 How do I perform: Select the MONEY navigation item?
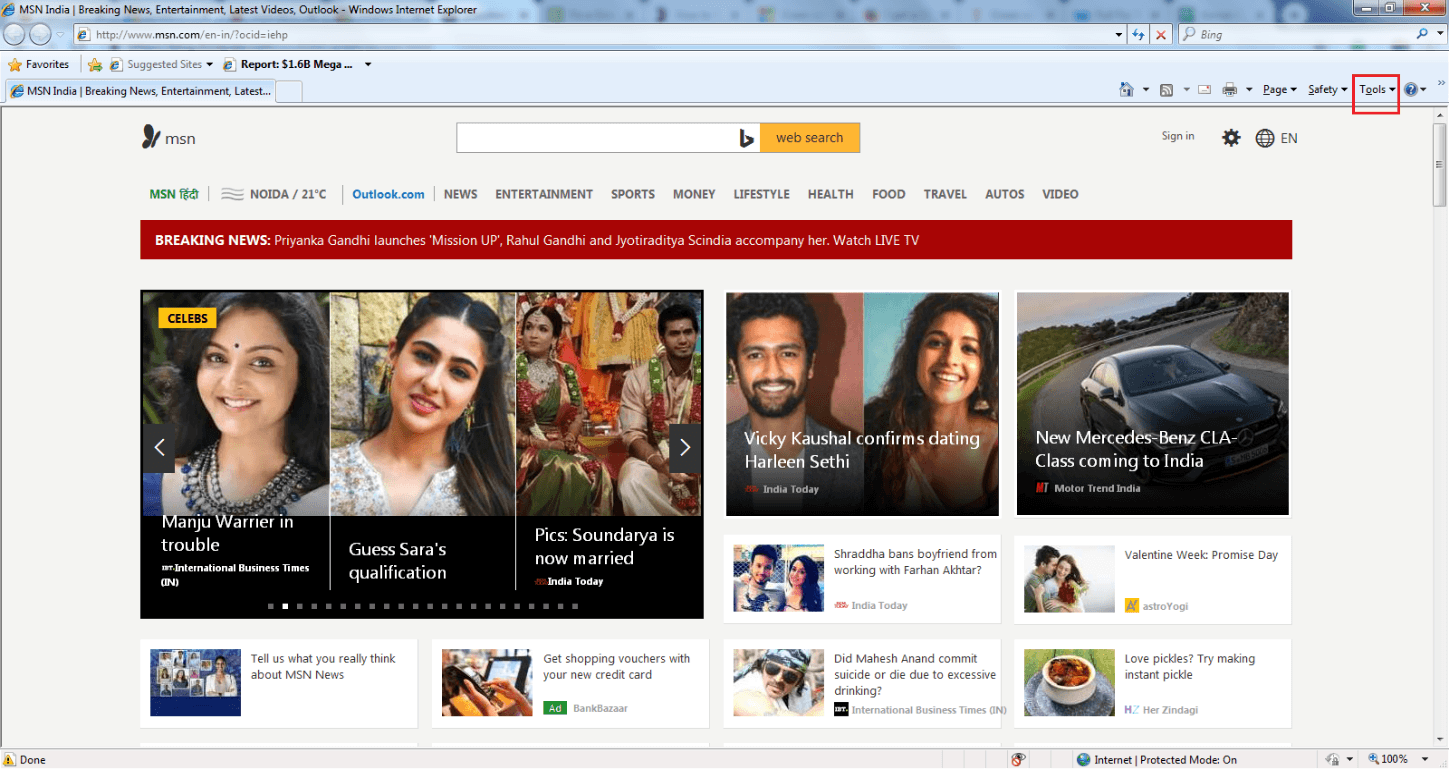coord(694,194)
